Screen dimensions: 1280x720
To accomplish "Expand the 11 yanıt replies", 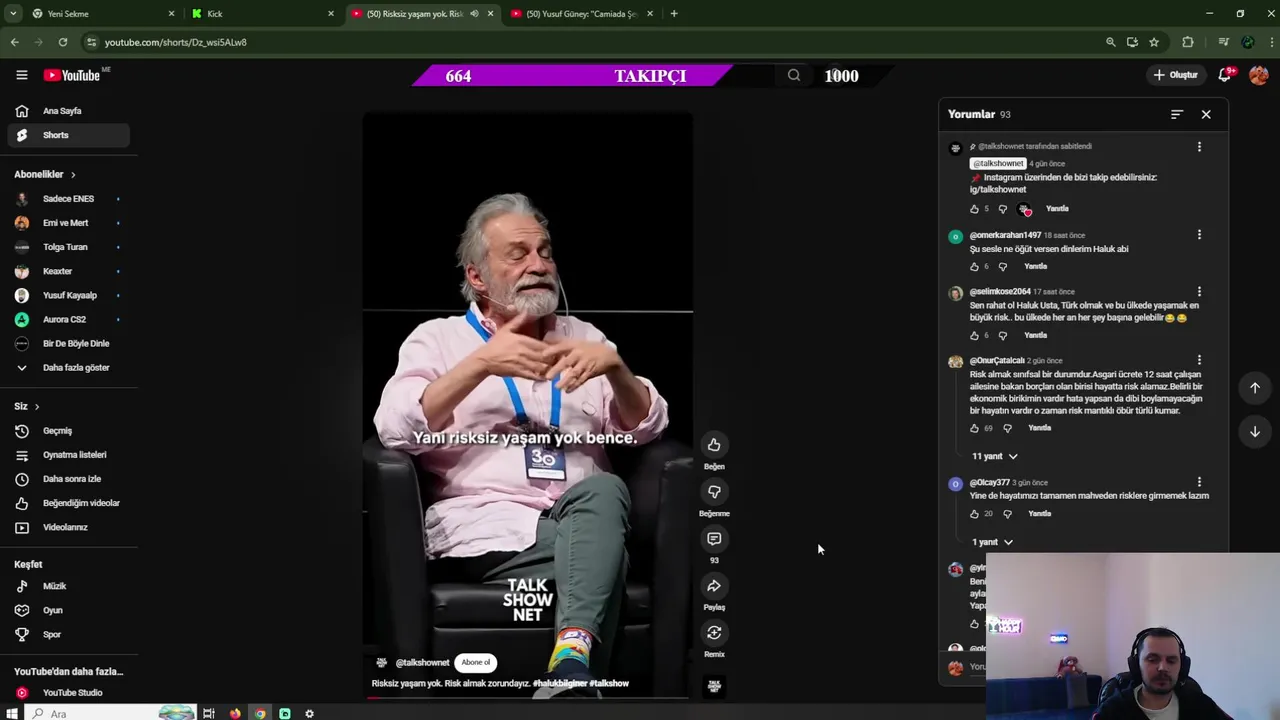I will (x=995, y=456).
